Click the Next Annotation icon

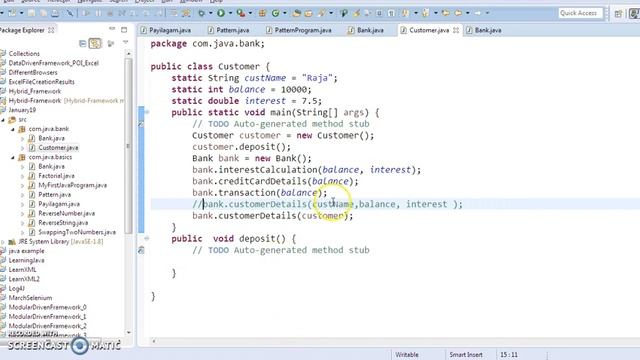405,13
